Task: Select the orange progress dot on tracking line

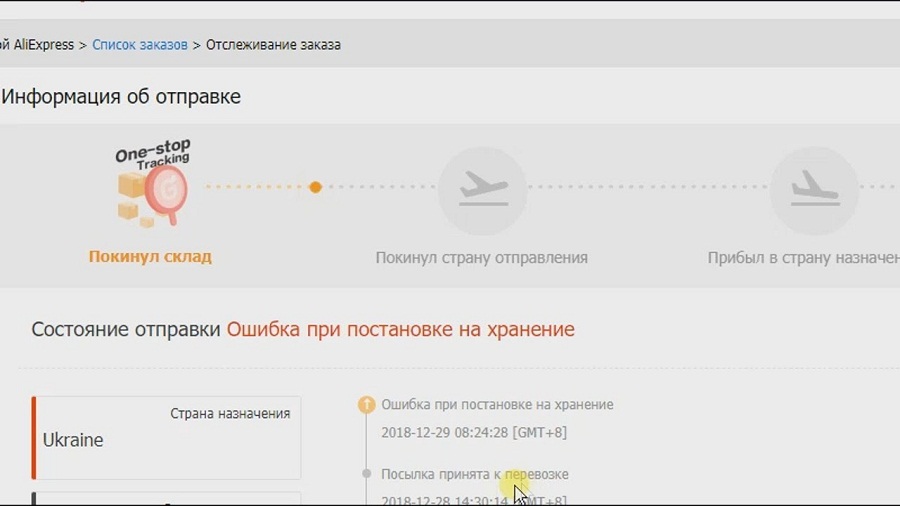Action: pyautogui.click(x=315, y=187)
